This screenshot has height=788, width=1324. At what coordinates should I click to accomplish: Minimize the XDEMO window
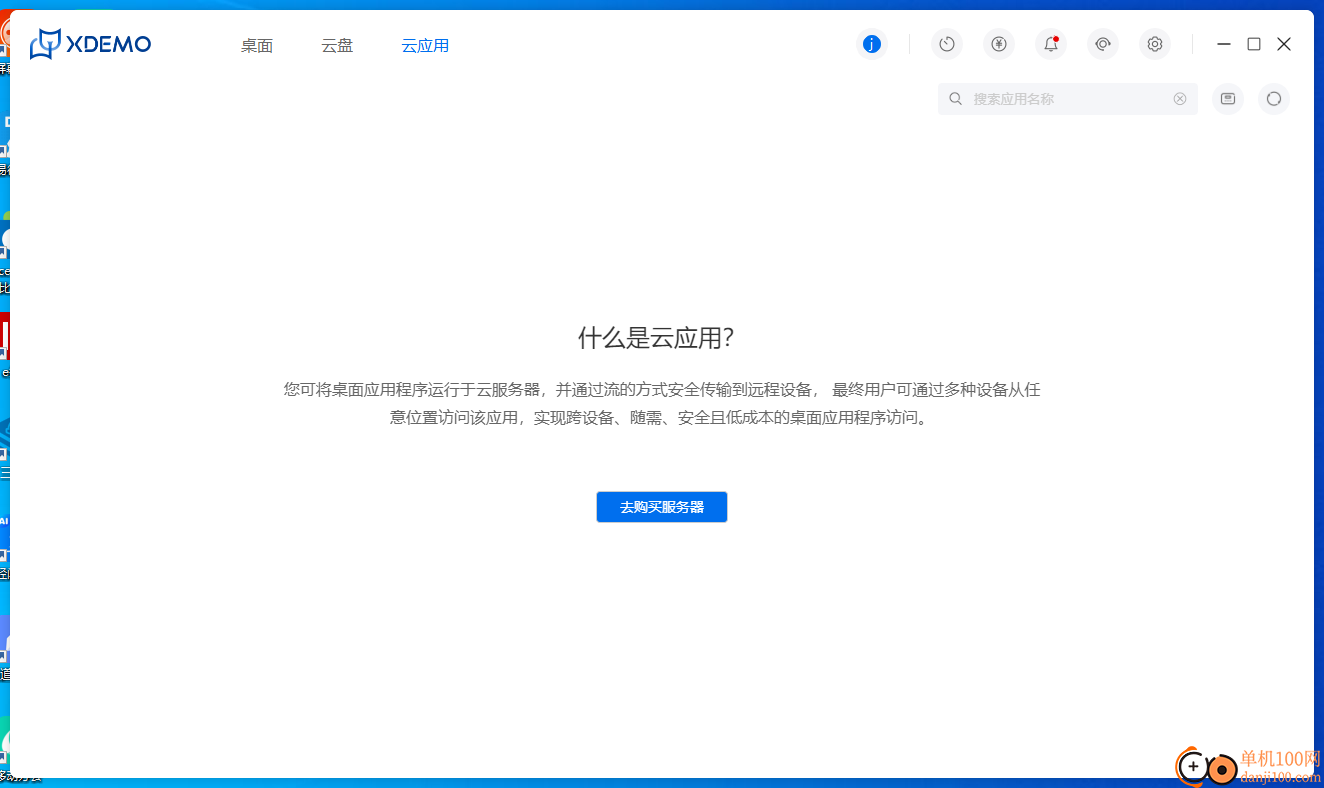(x=1224, y=44)
